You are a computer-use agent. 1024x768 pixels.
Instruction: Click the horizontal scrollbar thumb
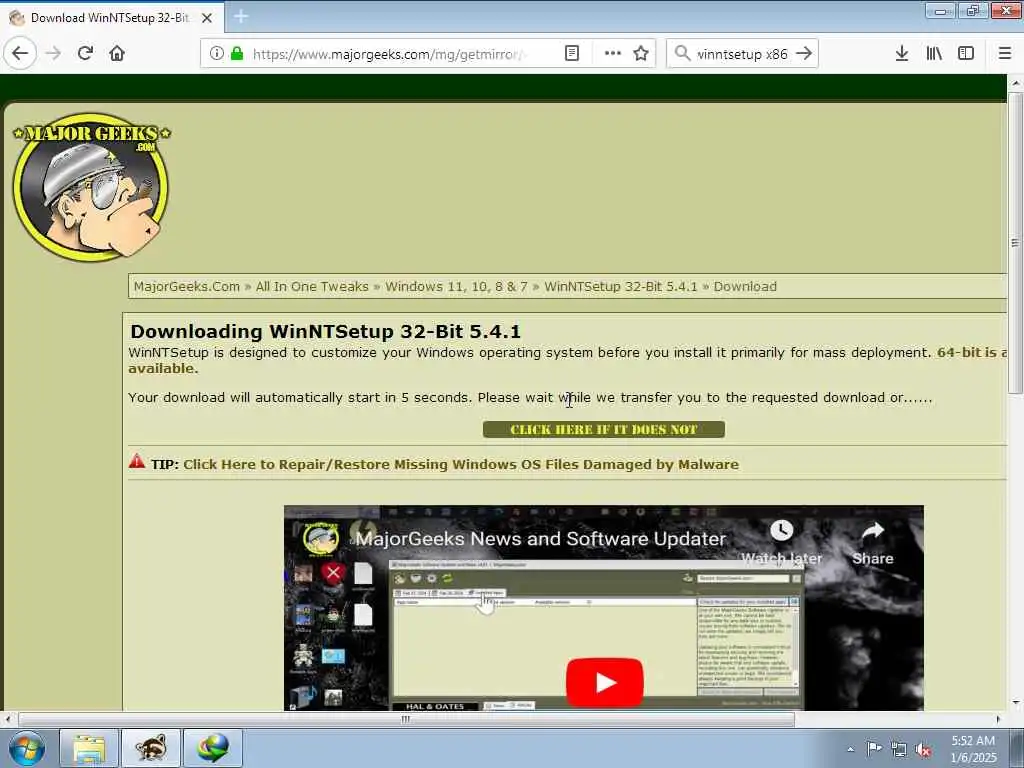[x=406, y=719]
